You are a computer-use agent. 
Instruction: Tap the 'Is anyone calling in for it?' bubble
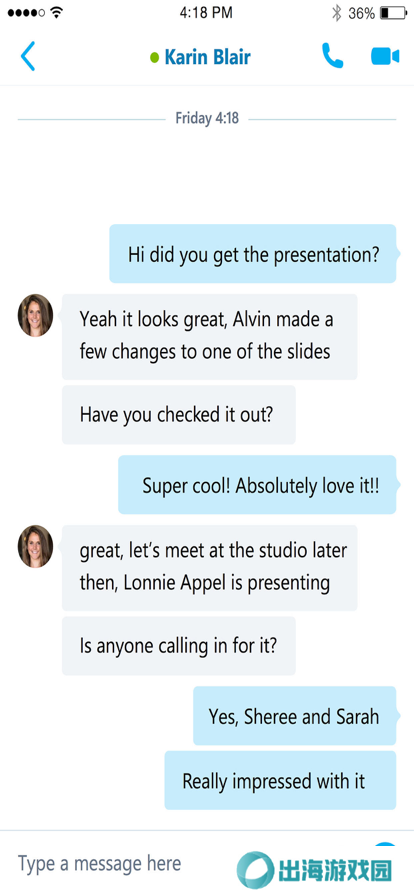pos(178,646)
